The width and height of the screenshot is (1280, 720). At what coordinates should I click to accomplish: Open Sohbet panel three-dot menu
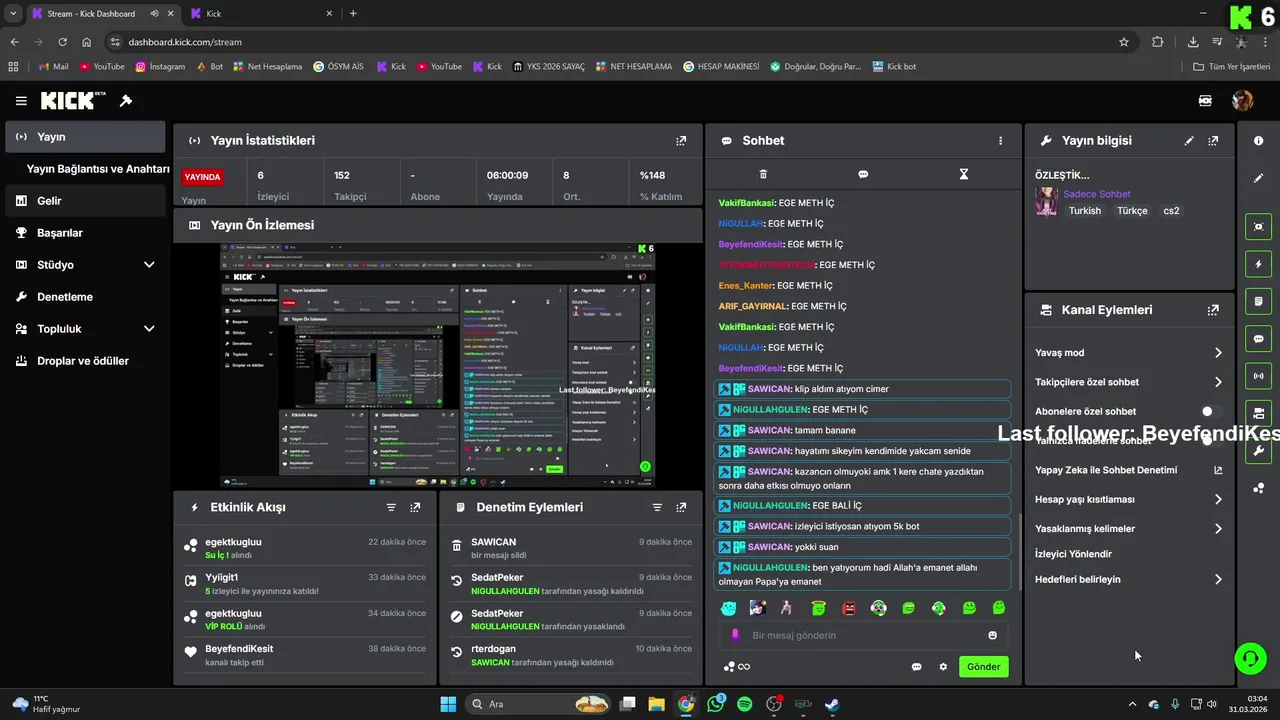click(x=1000, y=141)
